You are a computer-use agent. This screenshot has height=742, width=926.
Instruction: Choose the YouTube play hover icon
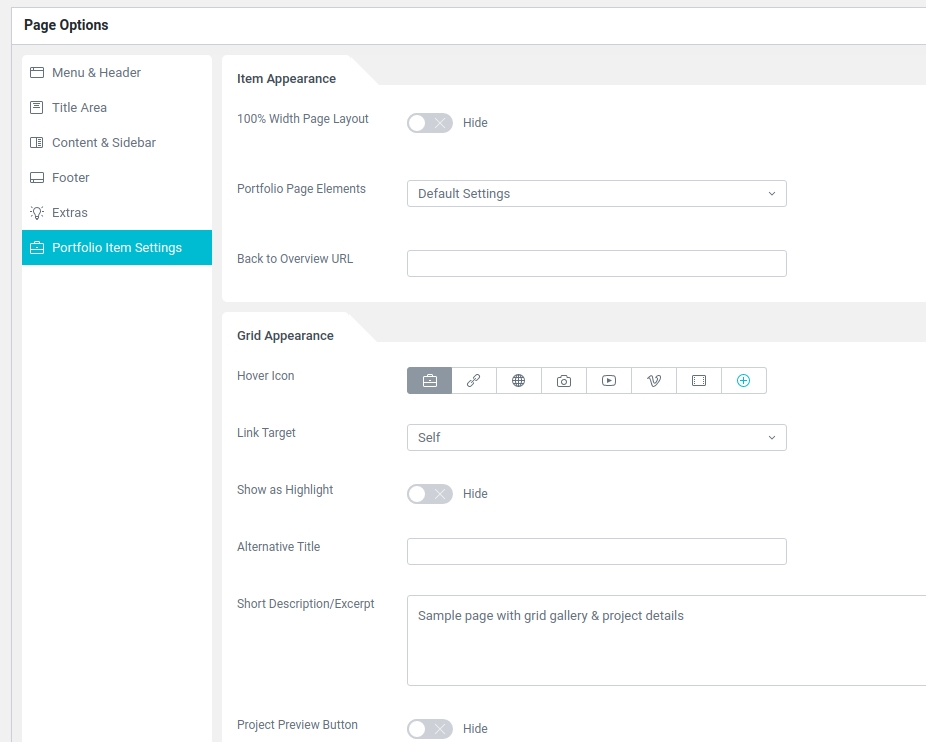[x=609, y=381]
